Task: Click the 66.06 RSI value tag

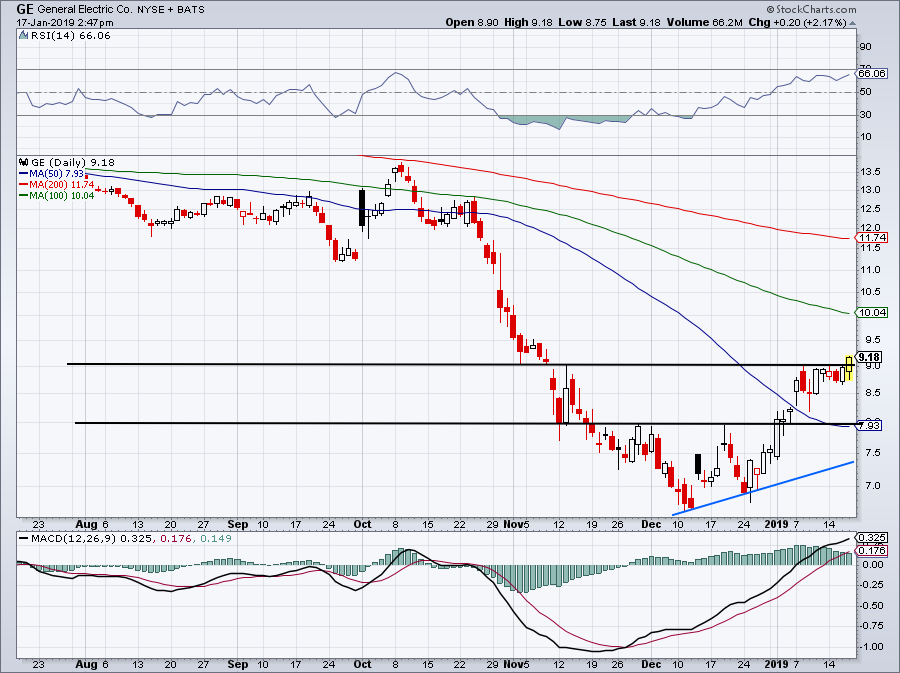Action: click(x=872, y=73)
